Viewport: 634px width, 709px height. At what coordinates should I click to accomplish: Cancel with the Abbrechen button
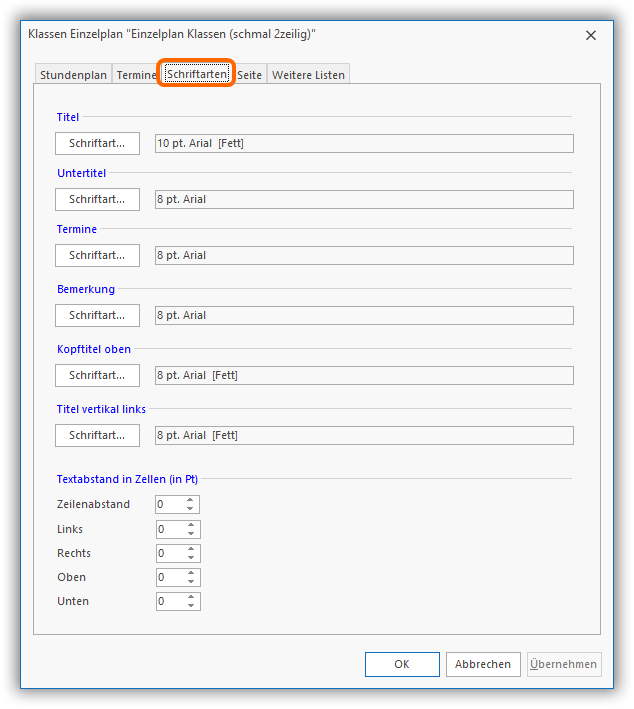[483, 664]
